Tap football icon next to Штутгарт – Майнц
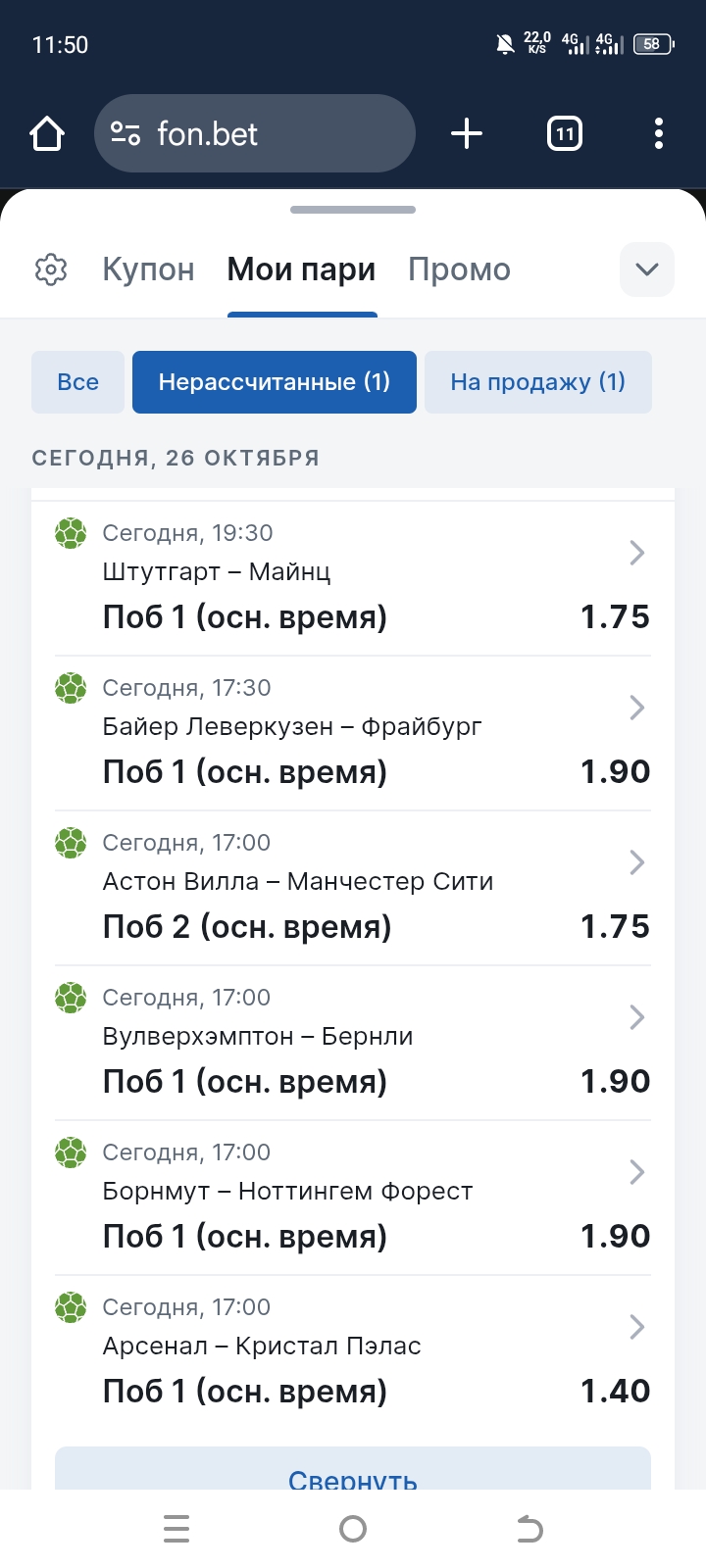Viewport: 706px width, 1568px height. (71, 534)
